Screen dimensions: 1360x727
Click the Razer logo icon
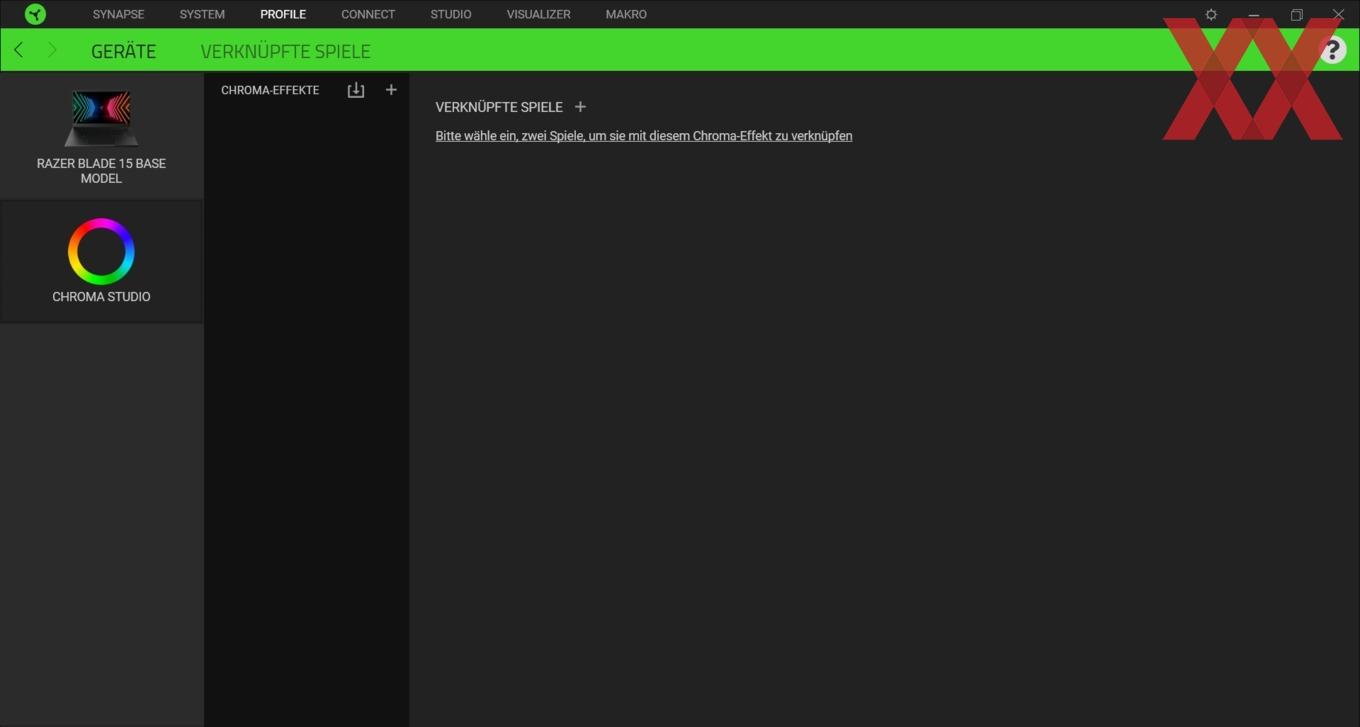[35, 14]
